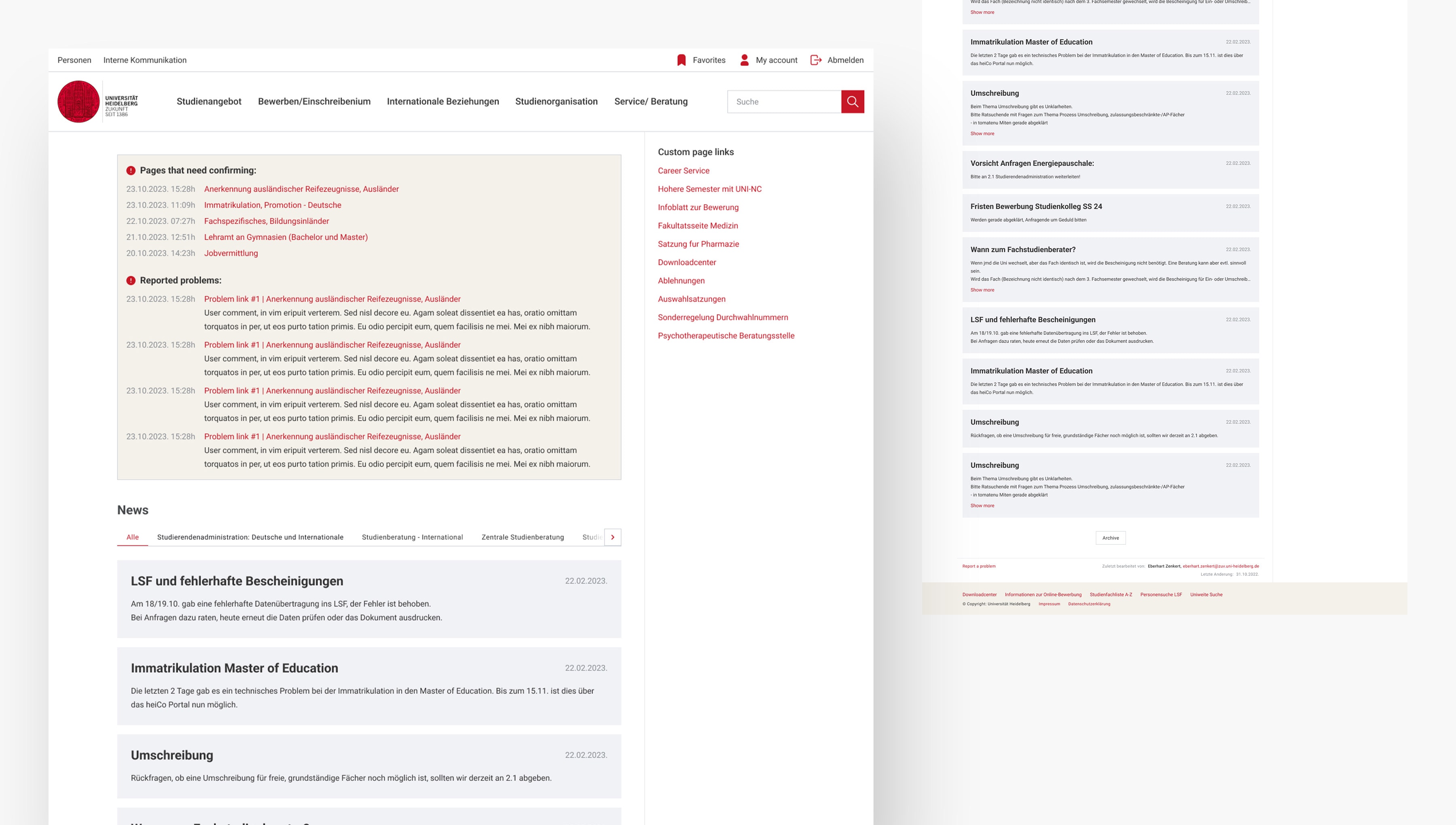Click 'Pages that need confirming:' heading
The width and height of the screenshot is (1456, 825).
click(x=198, y=171)
